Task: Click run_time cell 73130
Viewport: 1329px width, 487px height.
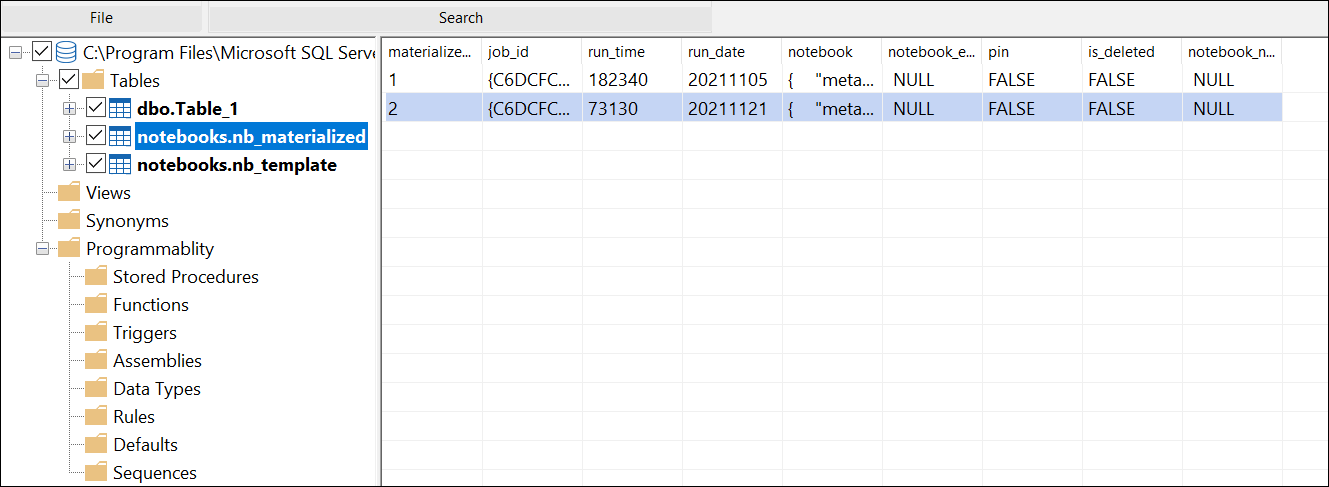Action: click(632, 108)
